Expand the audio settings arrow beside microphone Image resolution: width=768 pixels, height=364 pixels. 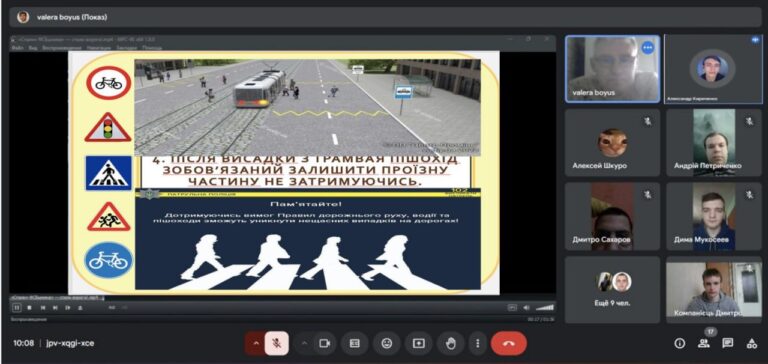tap(256, 343)
